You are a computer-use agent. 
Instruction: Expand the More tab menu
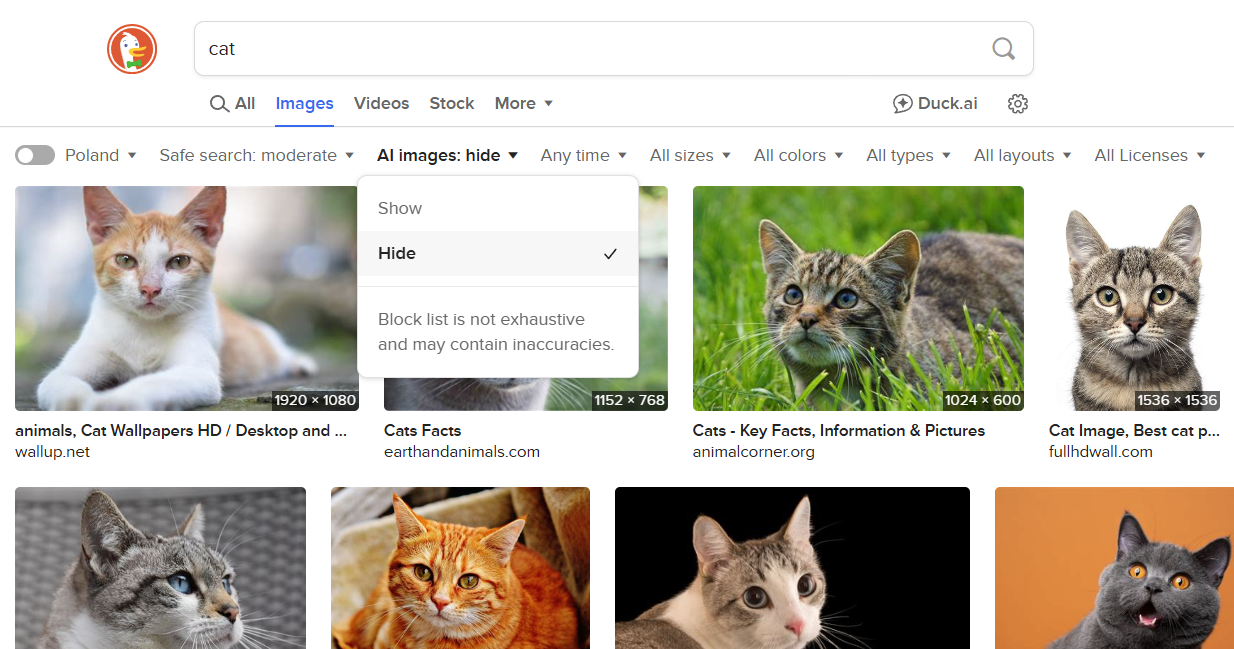click(x=524, y=103)
